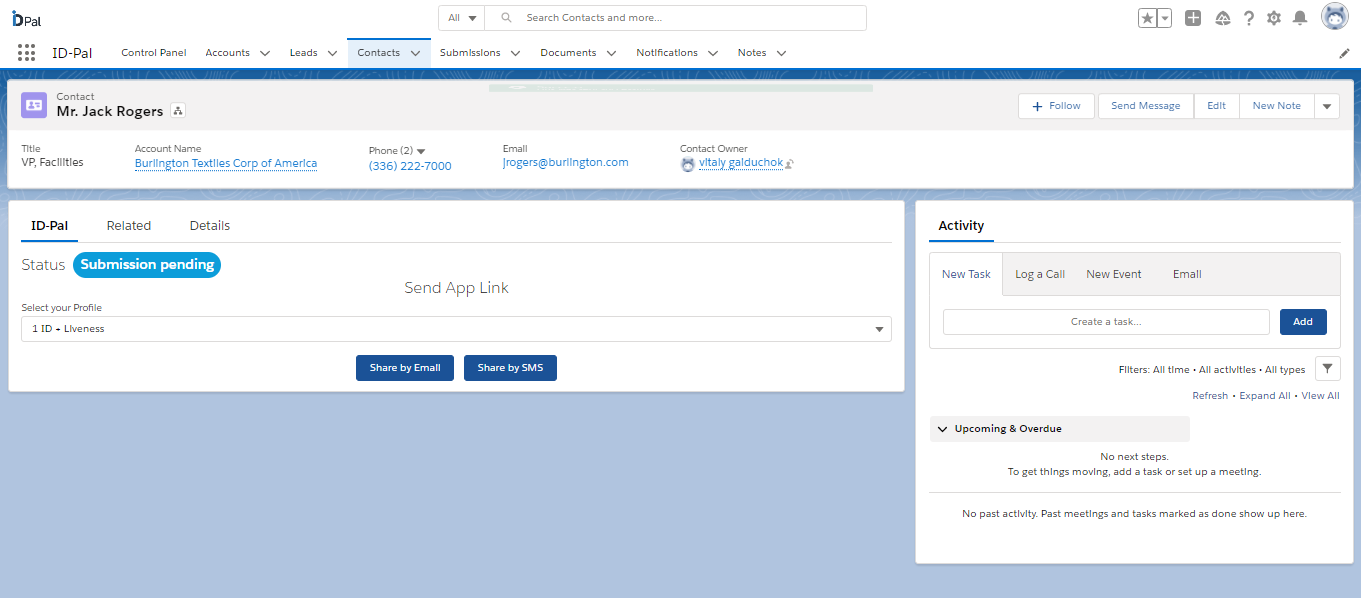Expand the Phone (2) dropdown
The width and height of the screenshot is (1361, 598).
(420, 151)
